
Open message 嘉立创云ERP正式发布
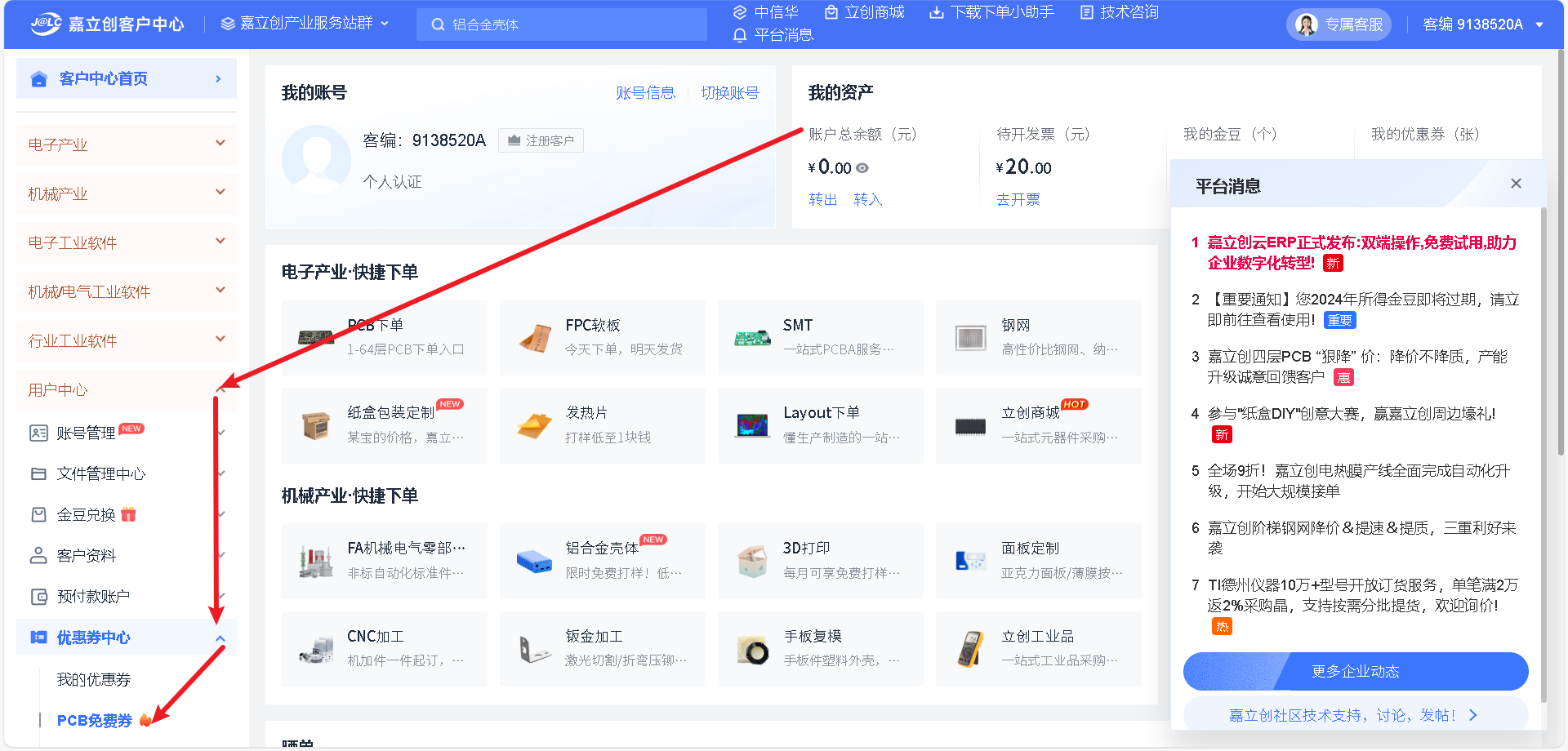(x=1361, y=252)
